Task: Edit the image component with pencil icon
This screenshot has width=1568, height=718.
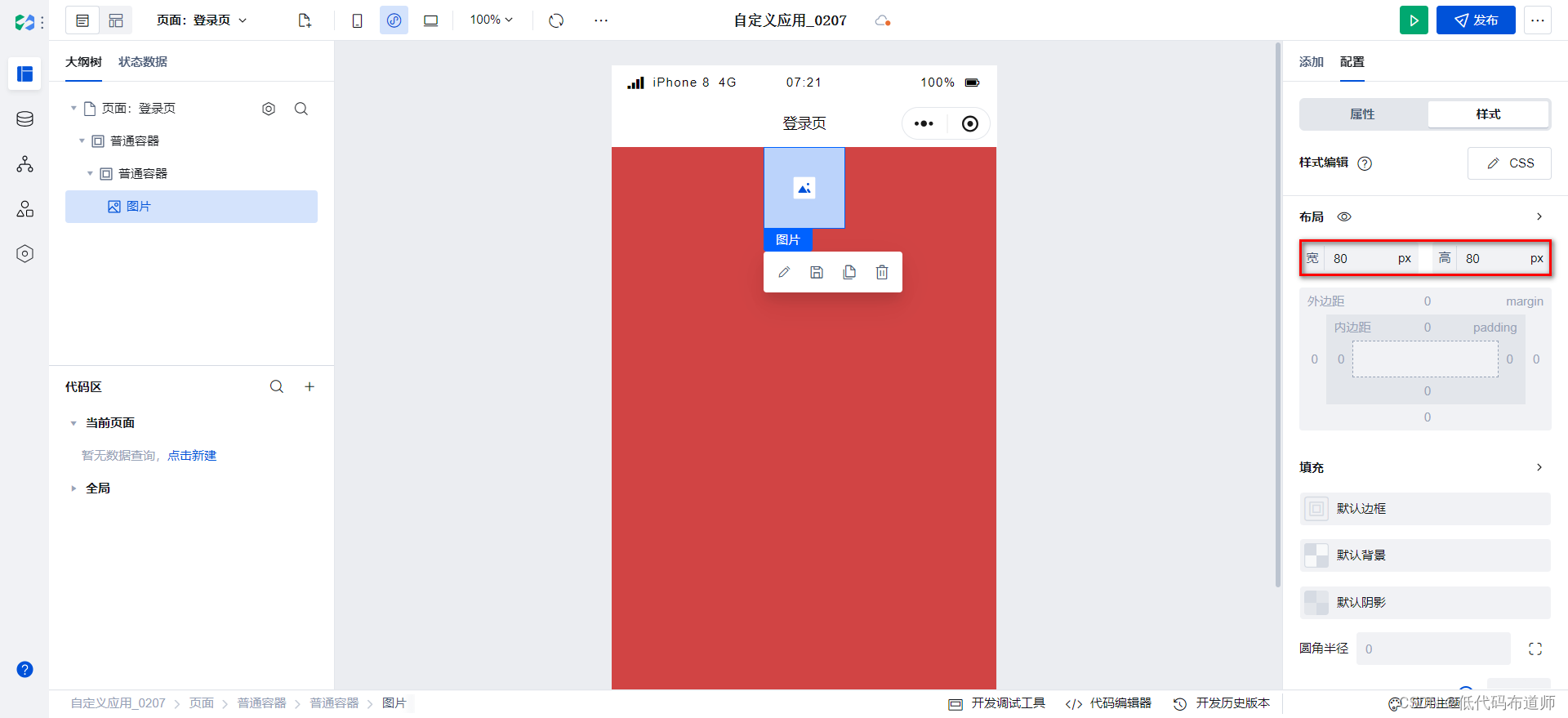Action: tap(784, 272)
